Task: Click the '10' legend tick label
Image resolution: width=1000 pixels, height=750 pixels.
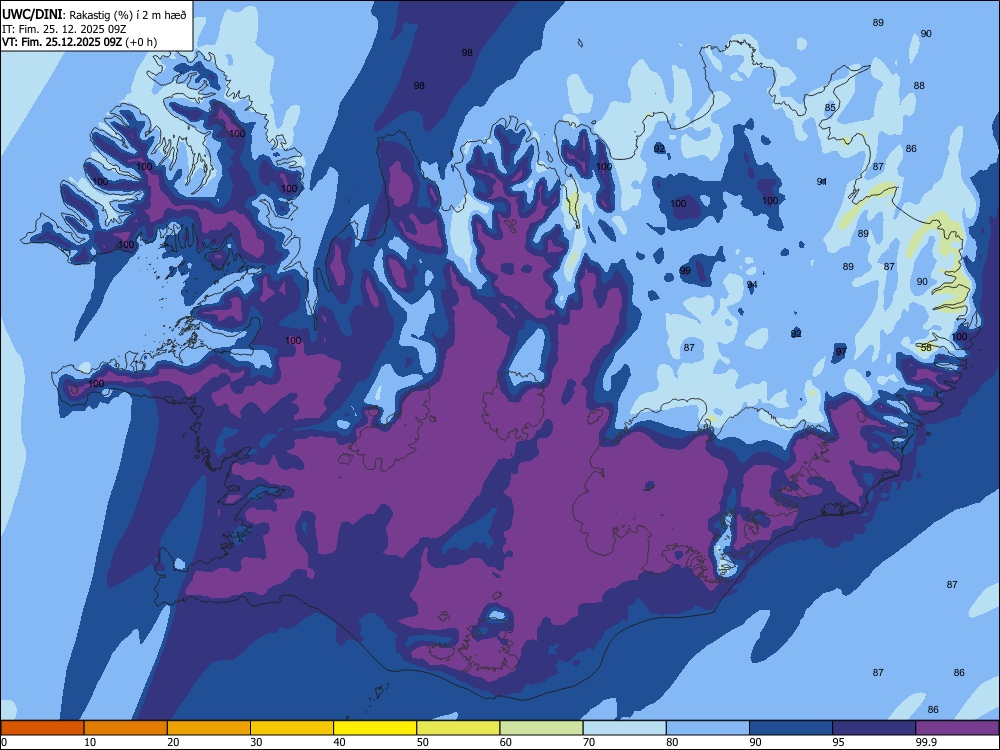Action: pyautogui.click(x=90, y=742)
